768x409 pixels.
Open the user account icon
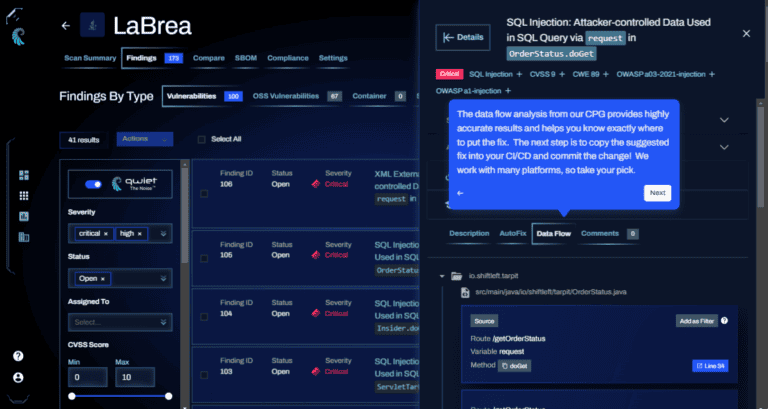point(18,378)
